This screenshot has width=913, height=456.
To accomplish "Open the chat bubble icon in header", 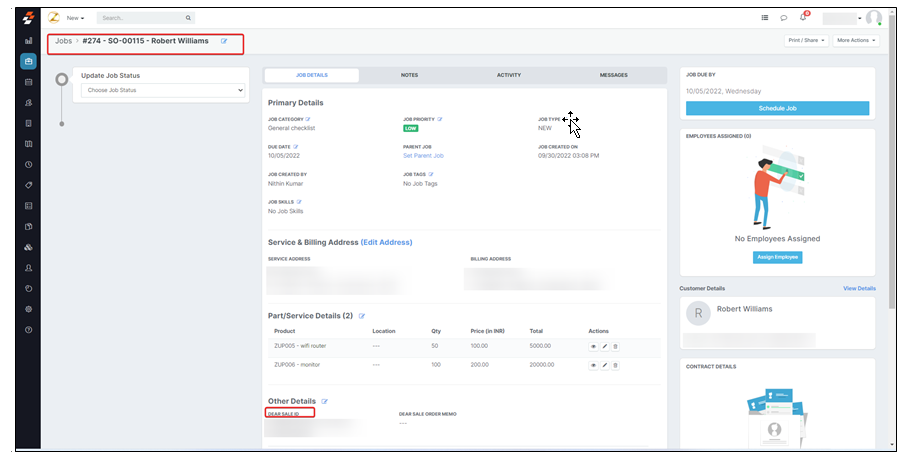I will tap(784, 18).
